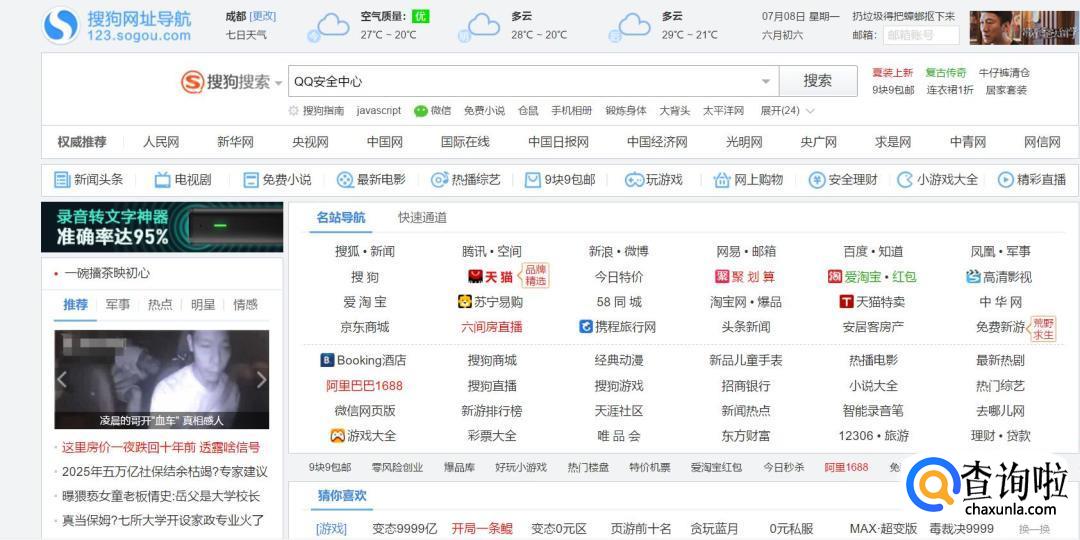This screenshot has width=1080, height=540.
Task: Open the 这里房价一夜跌回十年前 headline
Action: 160,448
